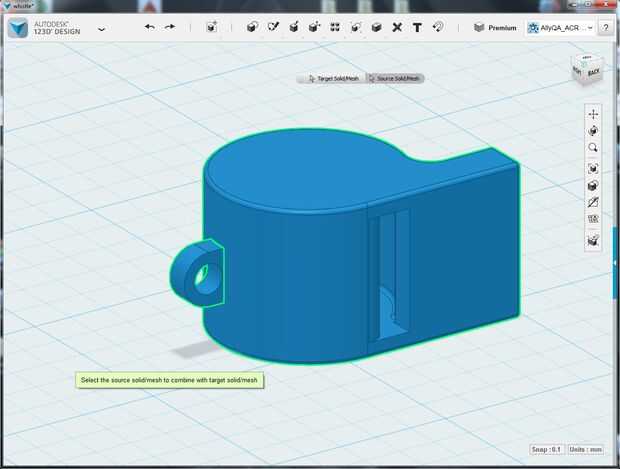Screen dimensions: 620x469
Task: Open the Units: mm setting
Action: pyautogui.click(x=588, y=449)
